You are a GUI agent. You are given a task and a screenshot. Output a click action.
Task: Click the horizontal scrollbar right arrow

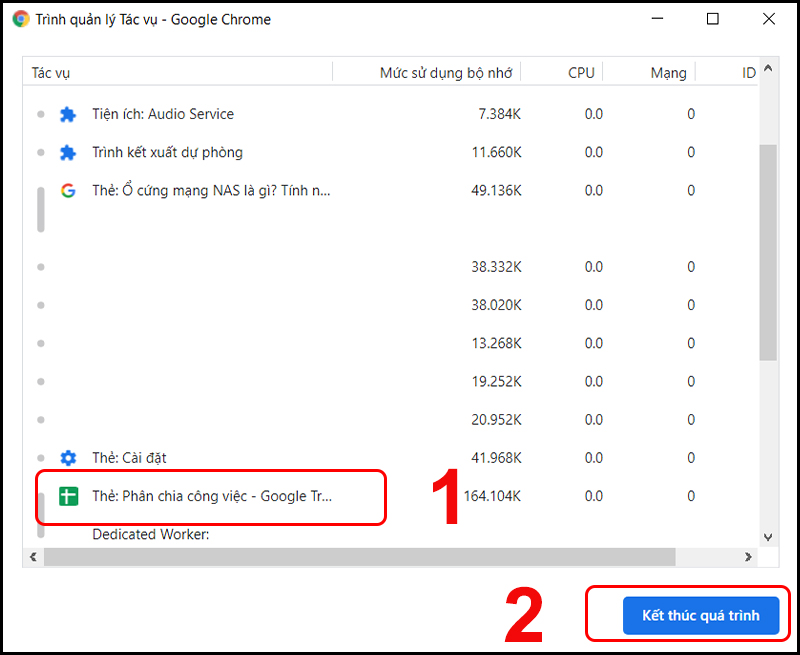tap(748, 557)
